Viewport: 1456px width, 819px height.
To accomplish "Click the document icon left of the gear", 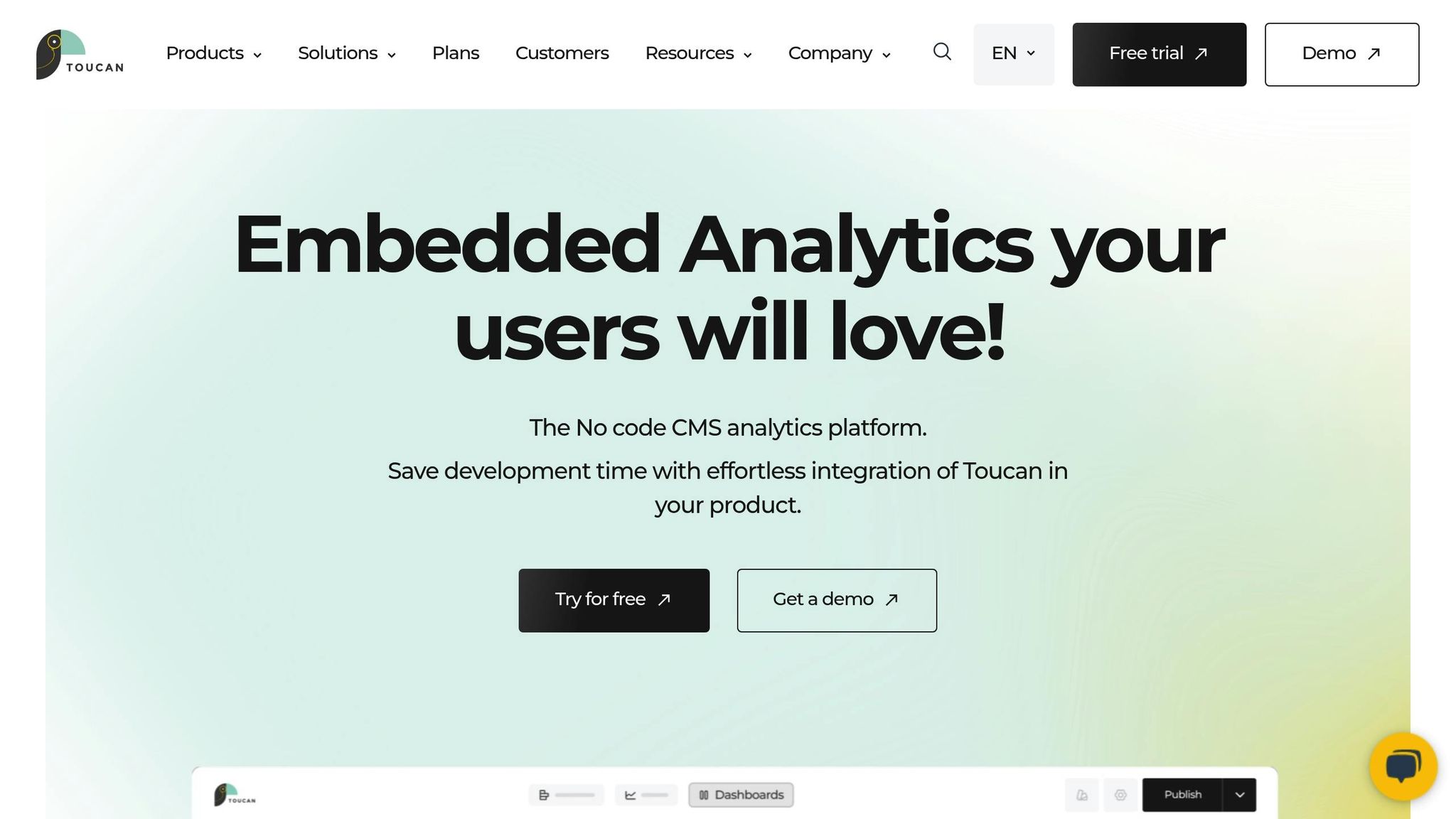I will [1082, 795].
